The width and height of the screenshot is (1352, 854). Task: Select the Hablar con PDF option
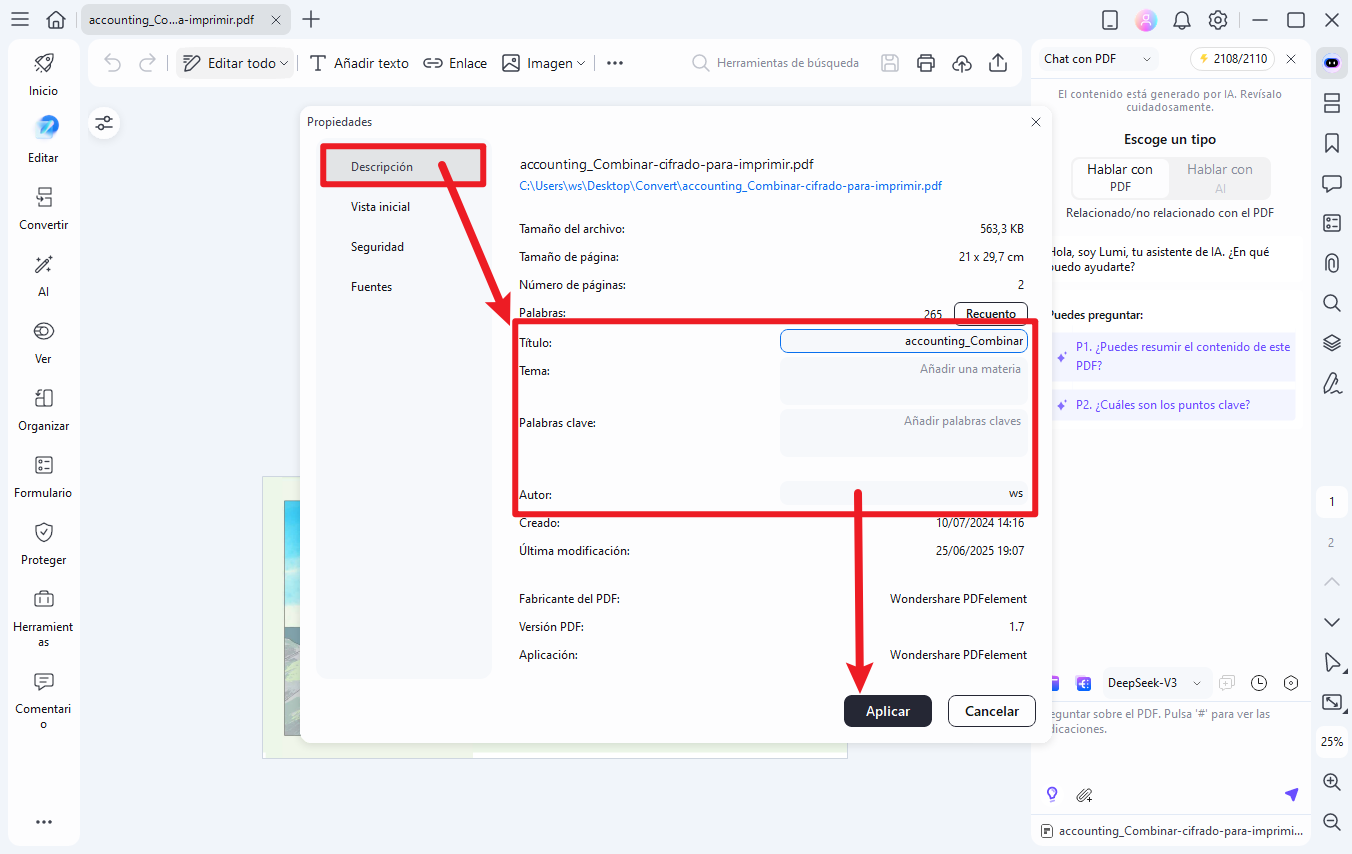[1120, 178]
